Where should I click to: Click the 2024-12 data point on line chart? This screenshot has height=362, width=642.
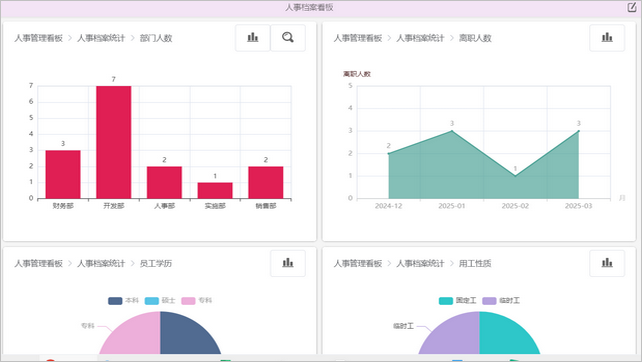click(389, 154)
